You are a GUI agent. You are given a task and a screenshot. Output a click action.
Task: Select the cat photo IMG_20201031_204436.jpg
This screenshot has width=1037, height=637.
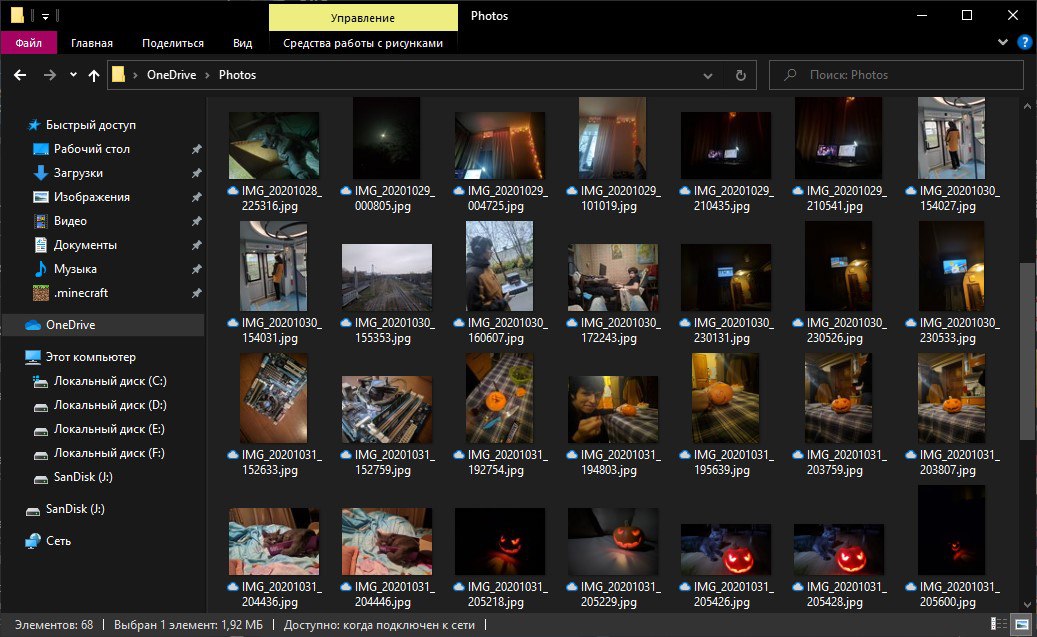click(x=274, y=542)
